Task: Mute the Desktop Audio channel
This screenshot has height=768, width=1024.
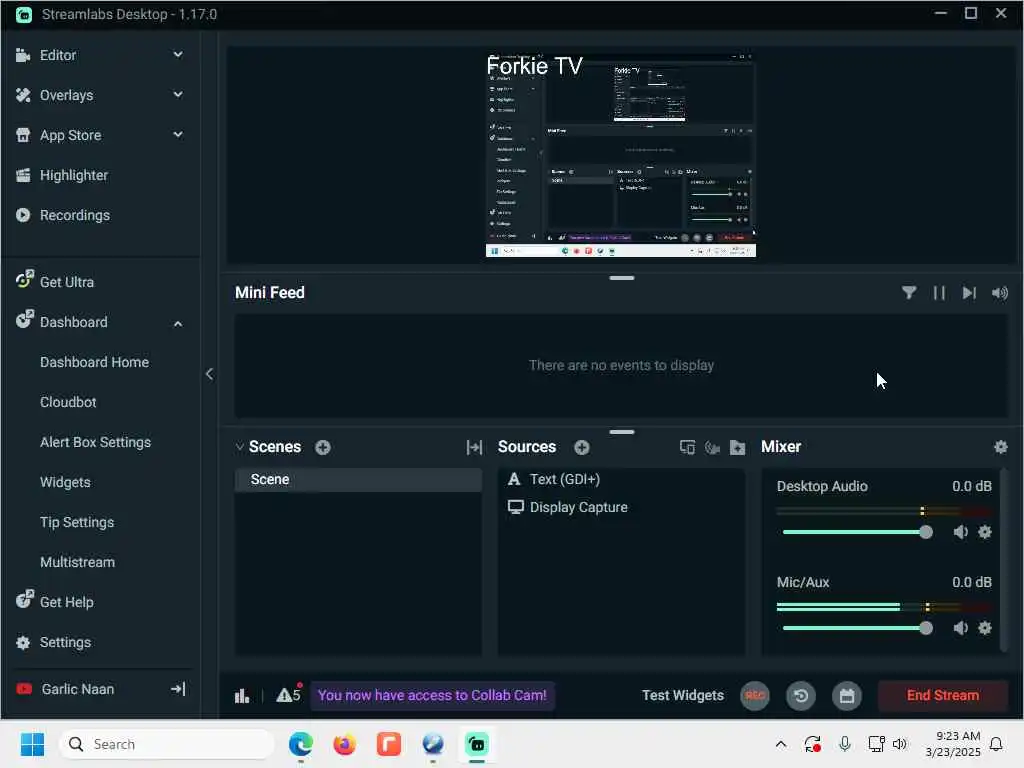Action: 960,532
